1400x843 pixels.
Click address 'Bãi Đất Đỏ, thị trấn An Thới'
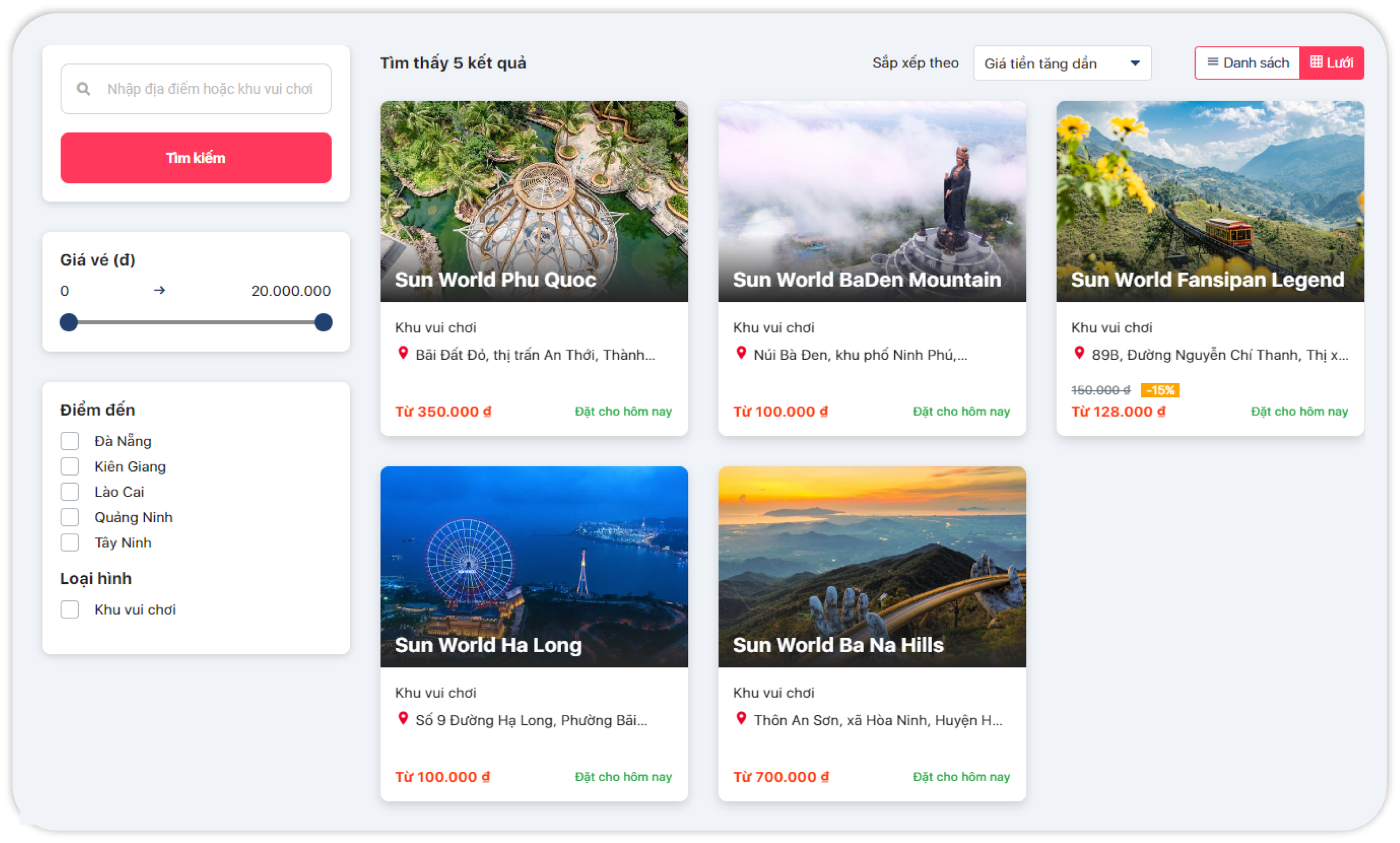[535, 355]
